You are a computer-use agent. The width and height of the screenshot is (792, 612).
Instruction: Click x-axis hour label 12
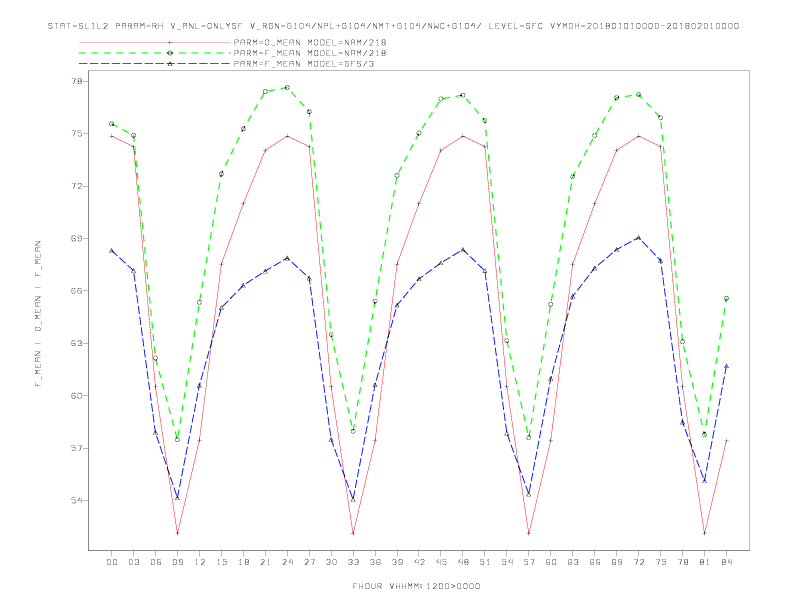[x=200, y=562]
